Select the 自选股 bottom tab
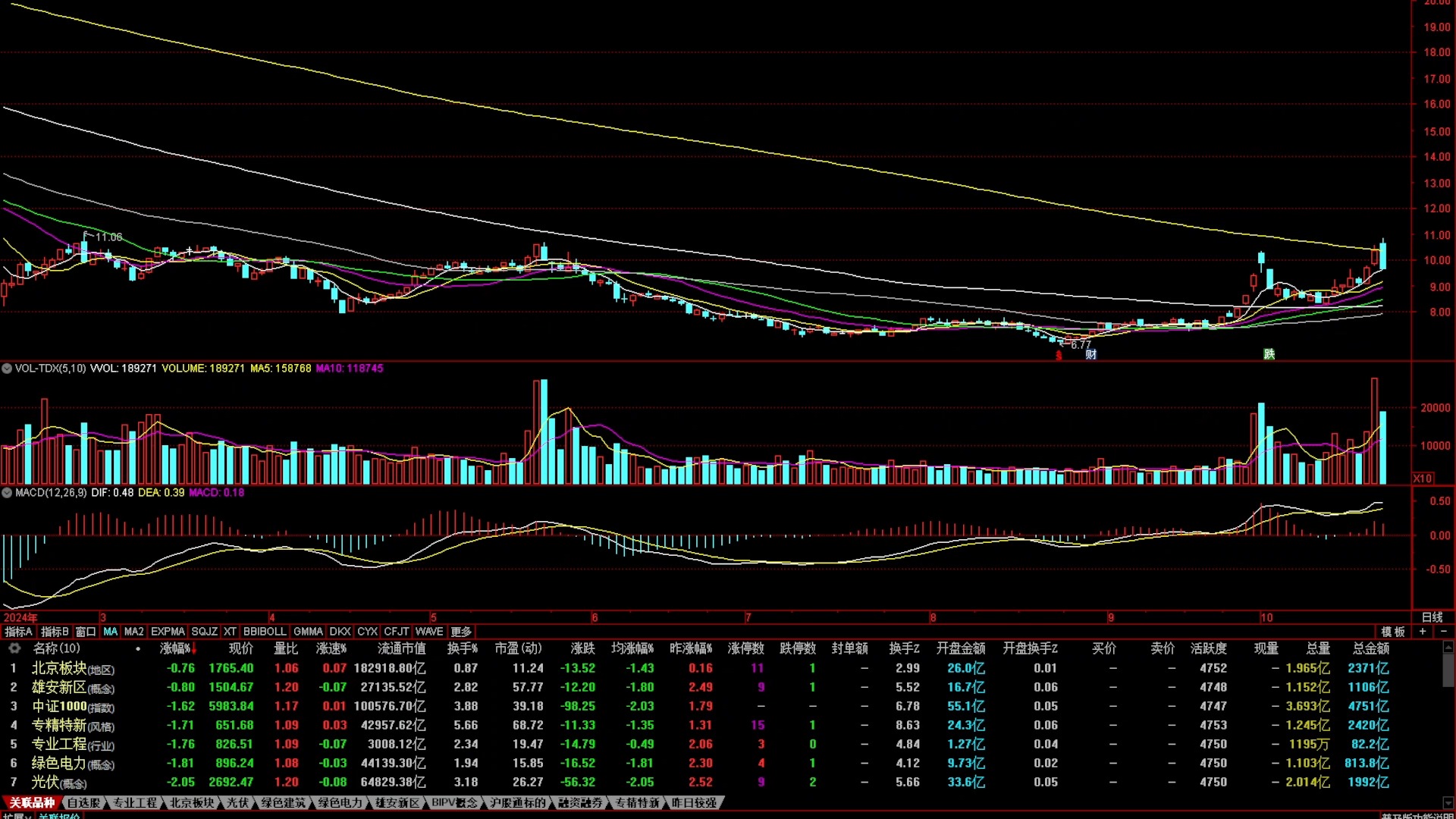Viewport: 1456px width, 819px height. (83, 802)
